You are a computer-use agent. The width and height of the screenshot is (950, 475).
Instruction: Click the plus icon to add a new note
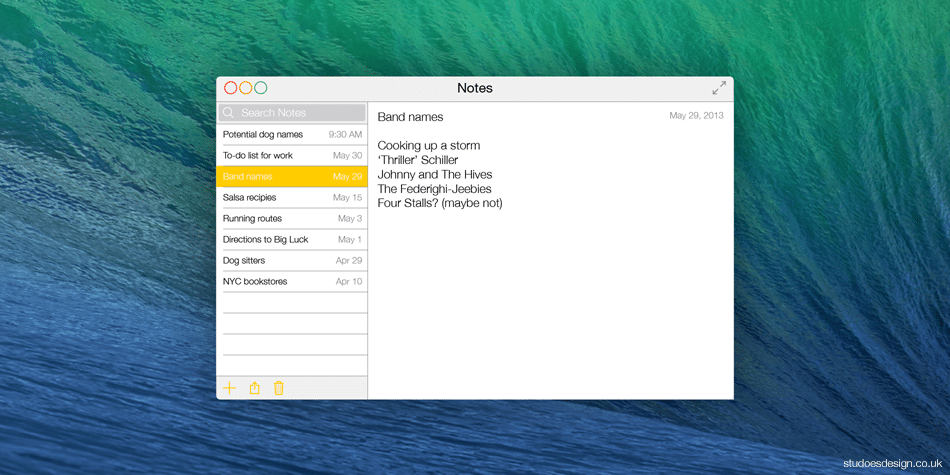[229, 388]
